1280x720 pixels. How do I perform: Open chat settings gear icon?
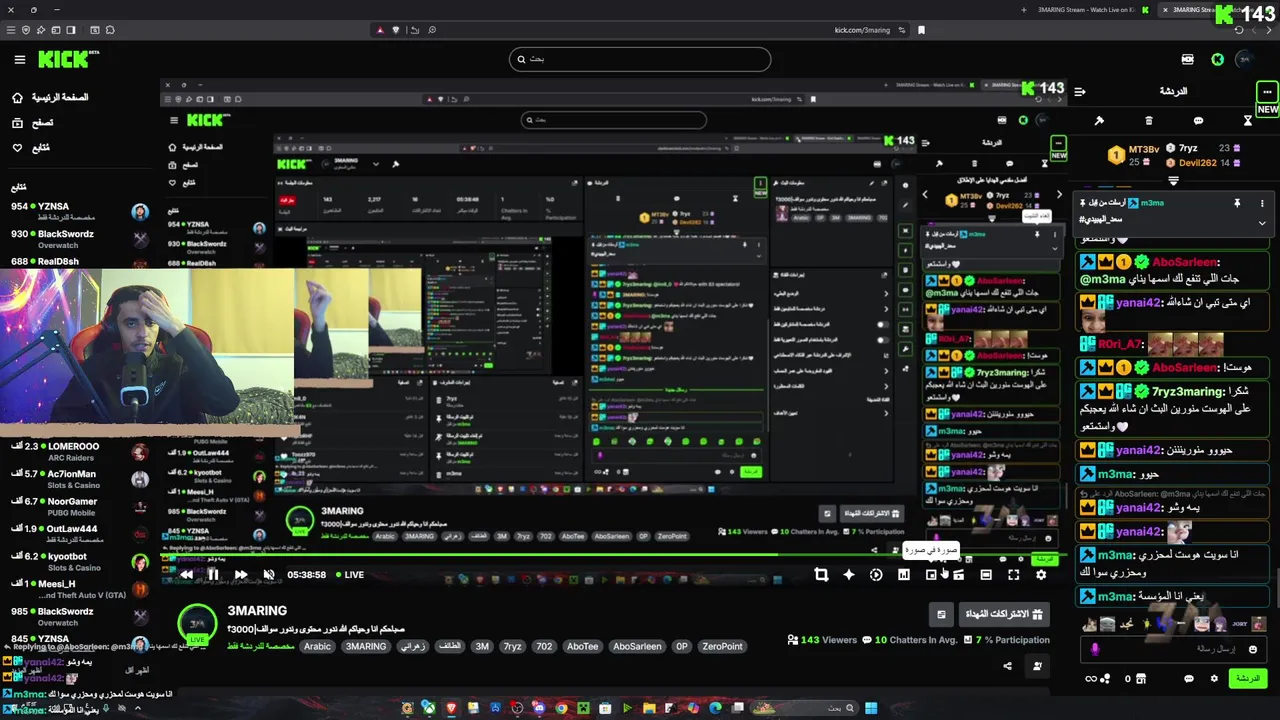click(1214, 679)
